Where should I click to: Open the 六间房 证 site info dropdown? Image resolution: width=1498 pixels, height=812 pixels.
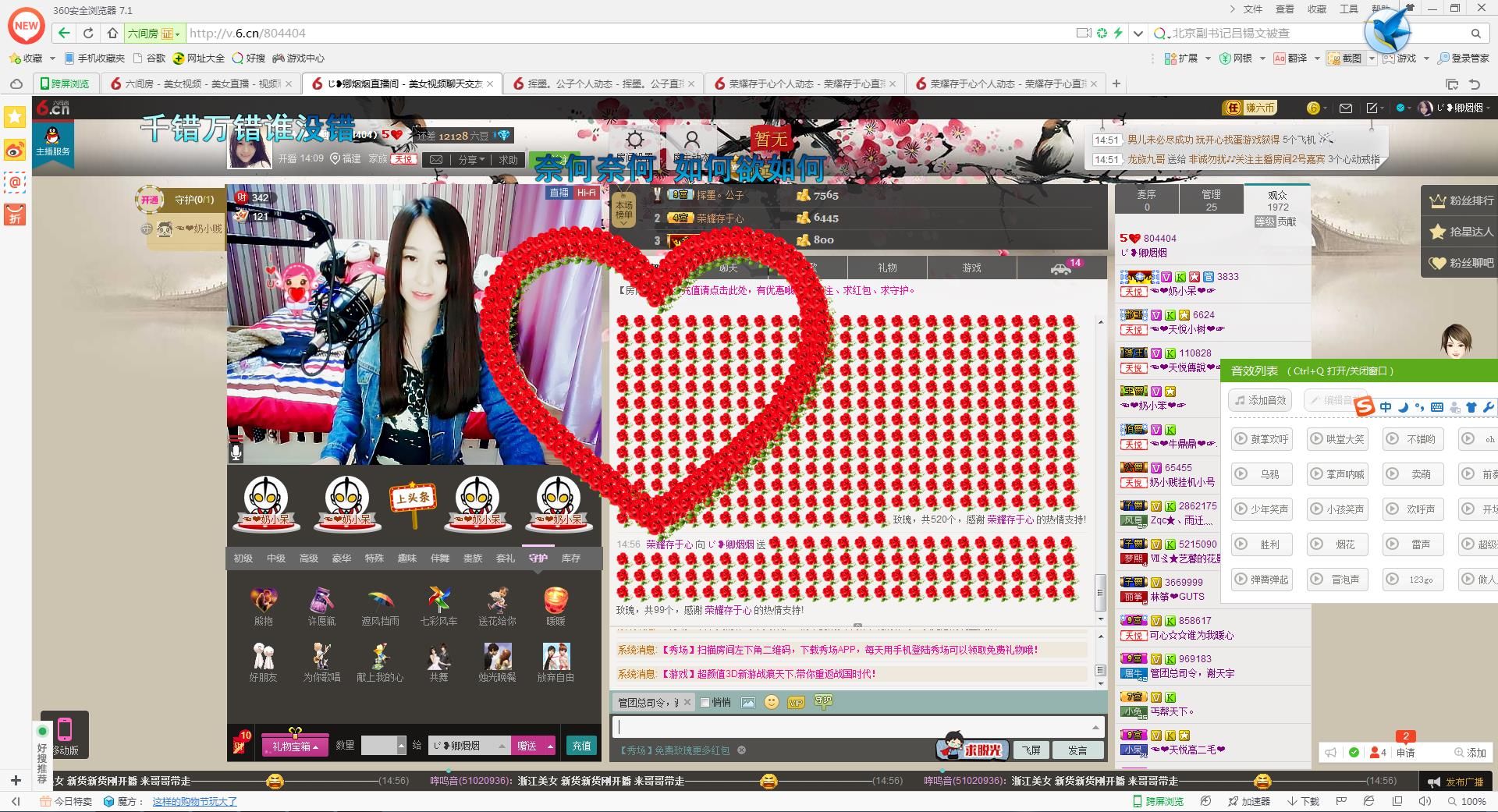tap(154, 34)
